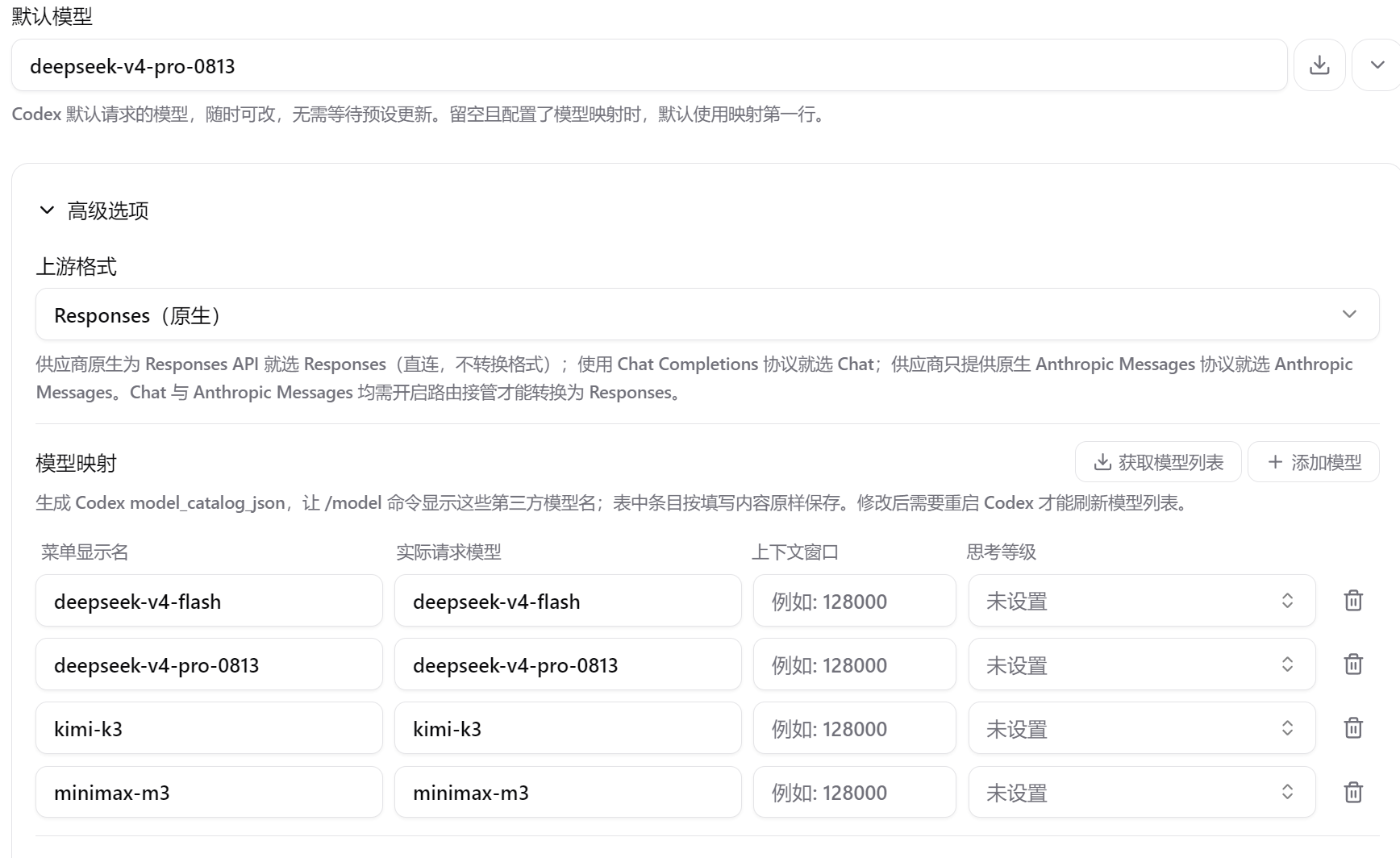Open thinking level dropdown for deepseek-v4-flash

click(1142, 601)
